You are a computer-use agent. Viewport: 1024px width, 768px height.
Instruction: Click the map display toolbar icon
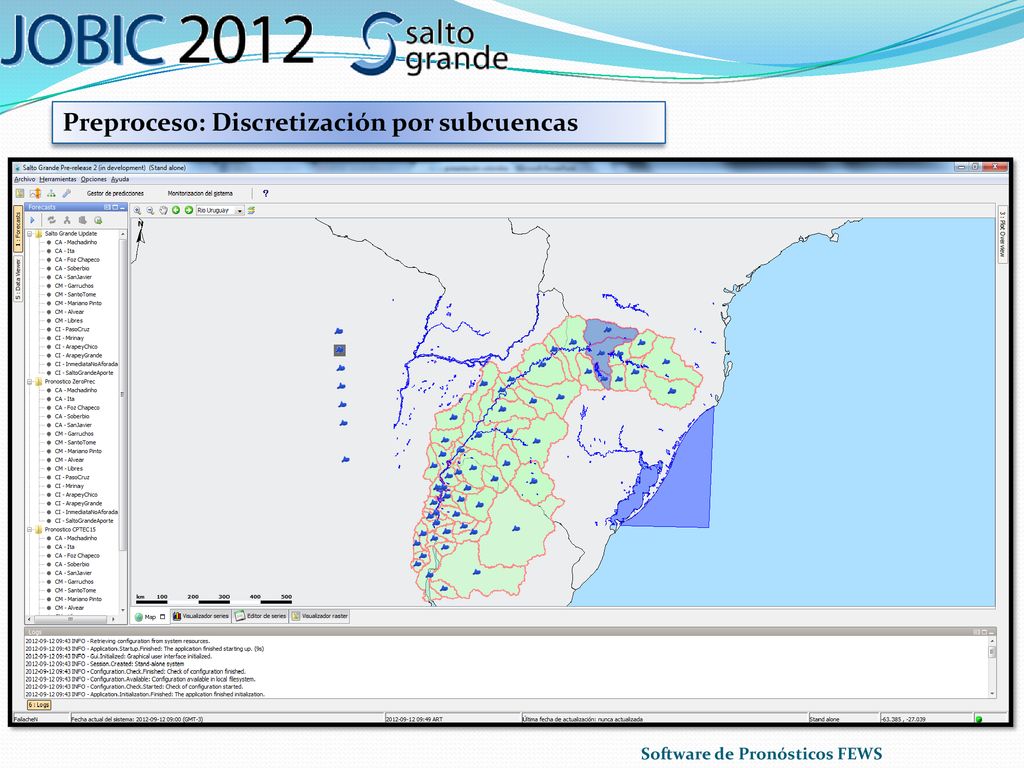[20, 193]
